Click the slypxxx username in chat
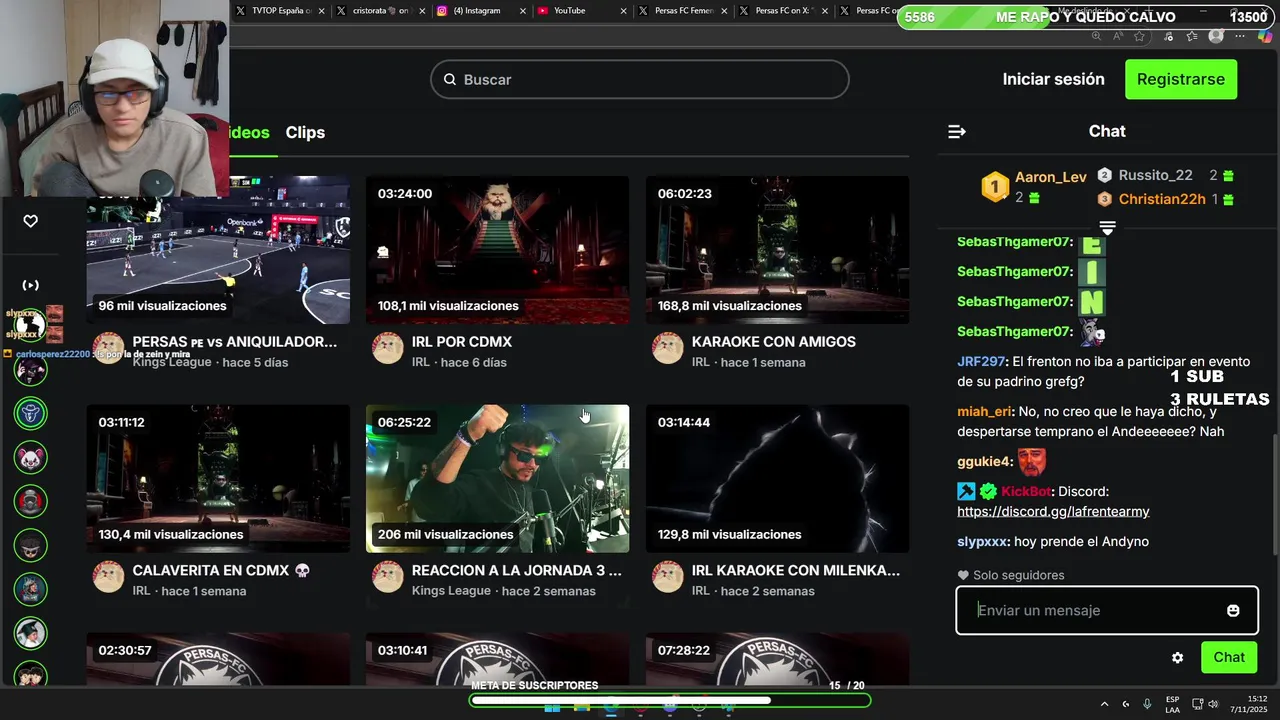 pos(982,541)
